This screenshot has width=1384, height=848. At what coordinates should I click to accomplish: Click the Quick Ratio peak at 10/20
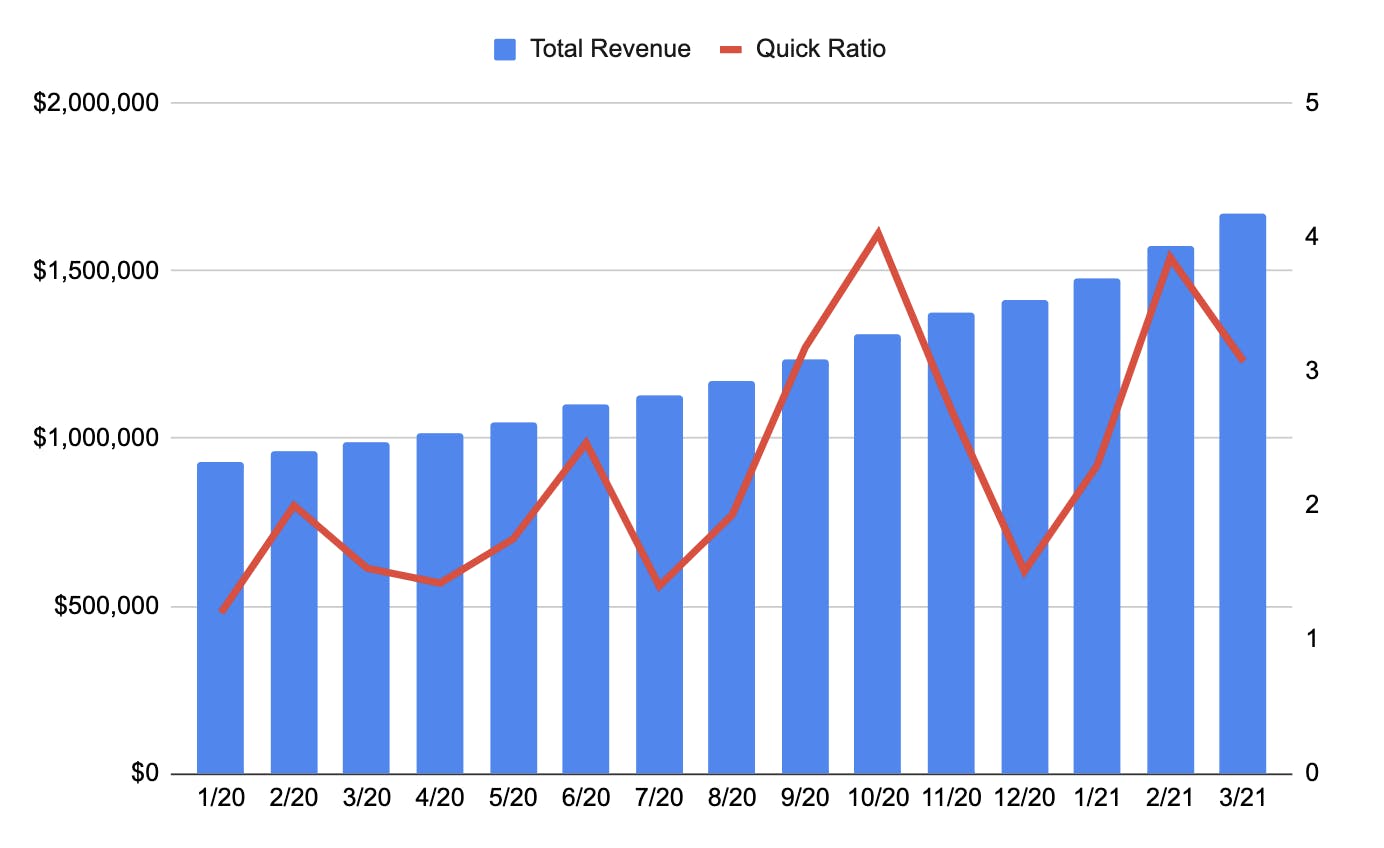[x=878, y=234]
